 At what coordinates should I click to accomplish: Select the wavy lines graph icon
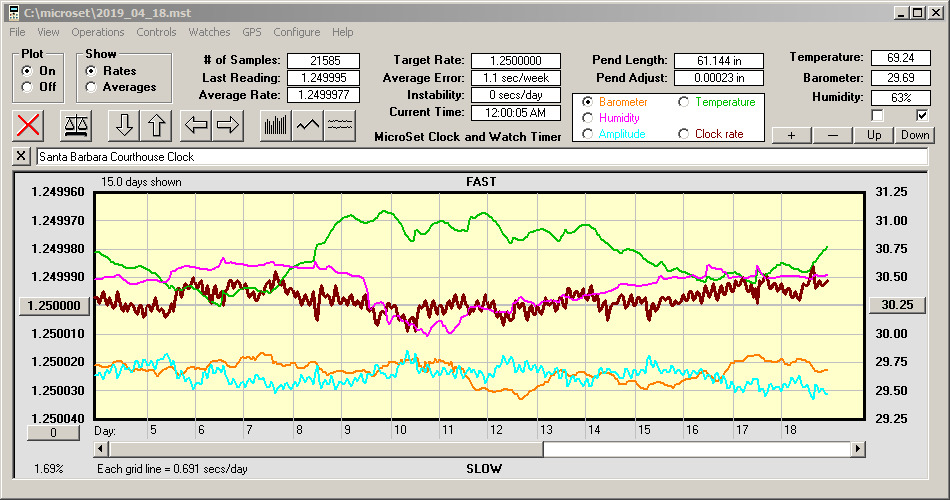point(341,125)
